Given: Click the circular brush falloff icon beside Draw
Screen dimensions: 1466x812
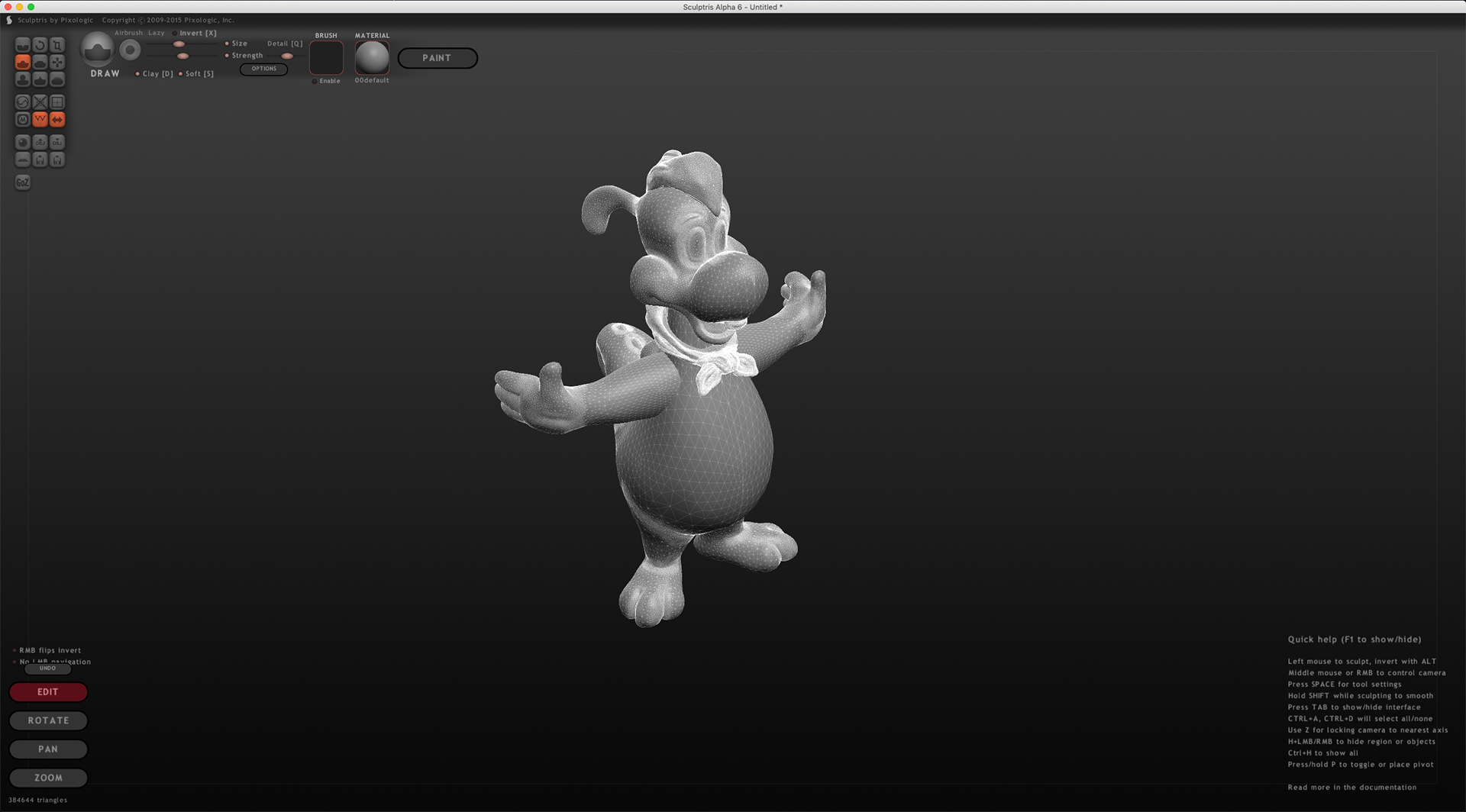Looking at the screenshot, I should [130, 50].
